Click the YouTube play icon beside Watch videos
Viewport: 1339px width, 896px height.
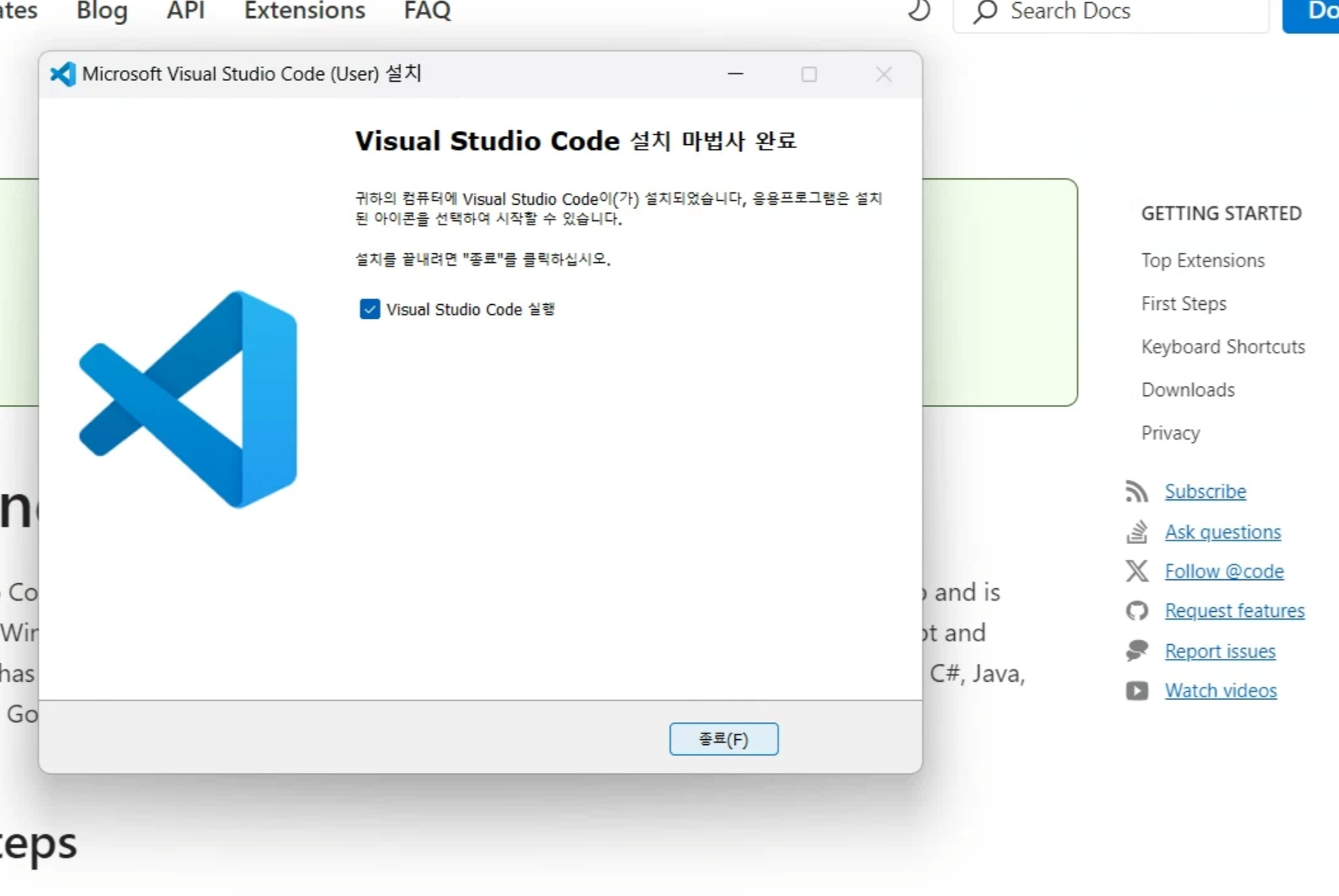coord(1136,691)
